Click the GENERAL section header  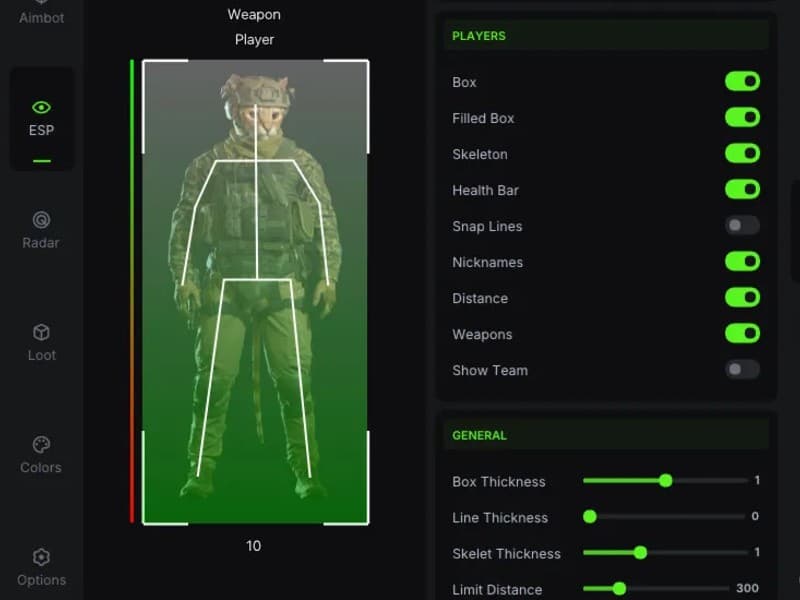coord(606,435)
